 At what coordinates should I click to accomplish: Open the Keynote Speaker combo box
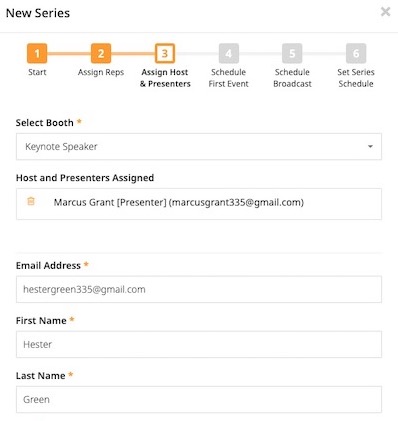[199, 146]
